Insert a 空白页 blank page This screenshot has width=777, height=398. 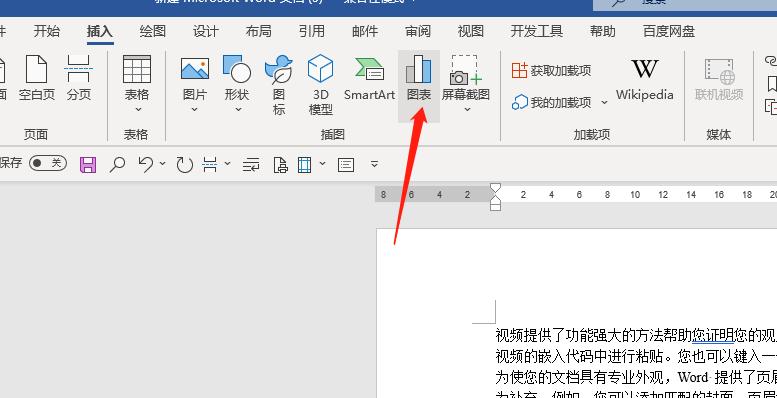[x=37, y=79]
